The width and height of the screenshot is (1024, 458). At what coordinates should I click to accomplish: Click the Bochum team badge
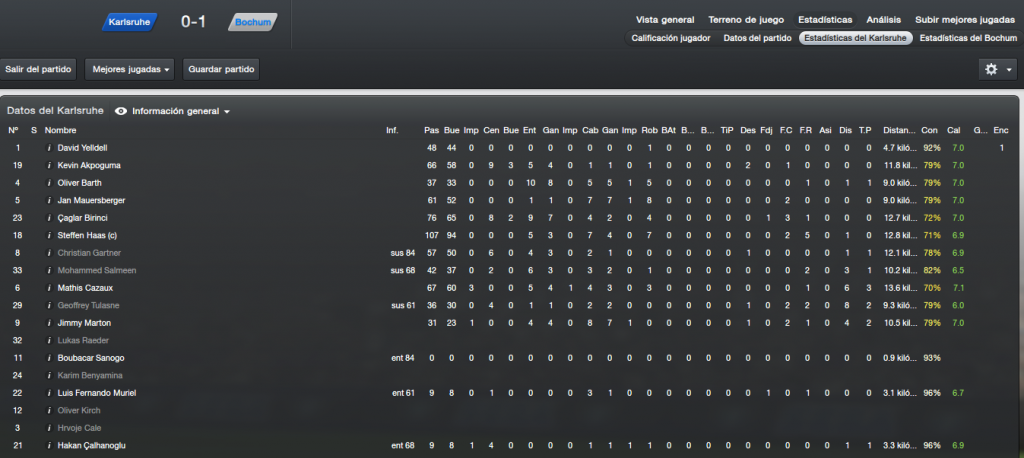[x=253, y=22]
